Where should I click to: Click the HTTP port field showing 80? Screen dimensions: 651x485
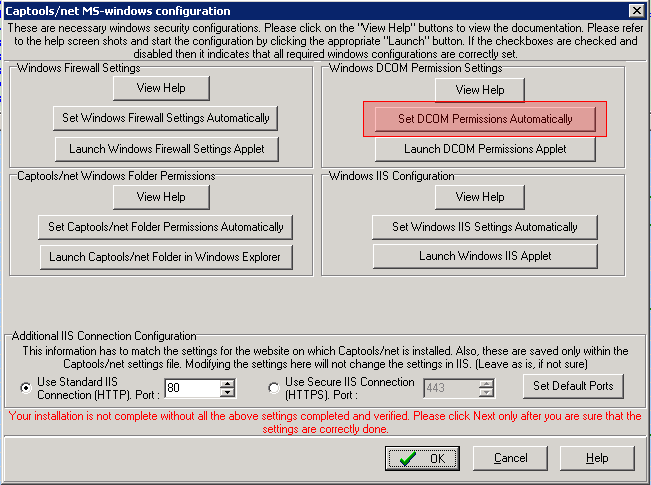point(192,388)
